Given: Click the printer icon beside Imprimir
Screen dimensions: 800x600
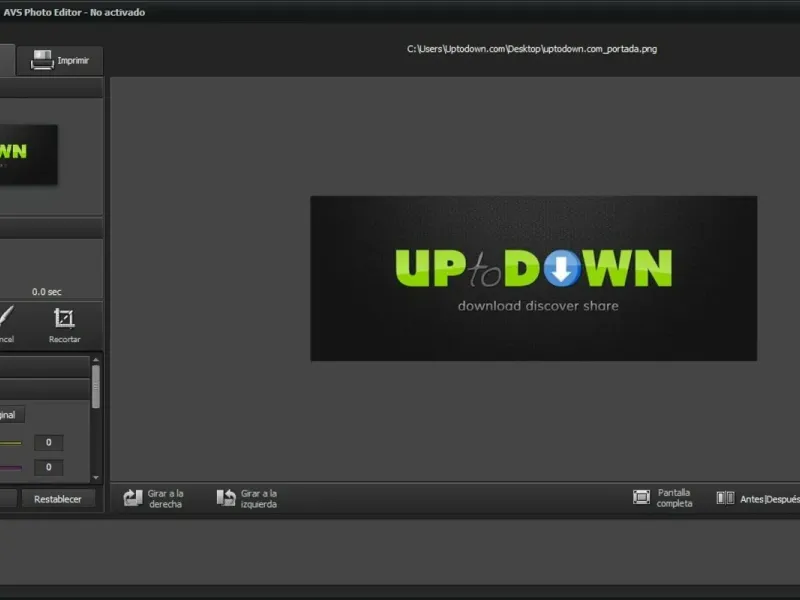Looking at the screenshot, I should (x=42, y=60).
